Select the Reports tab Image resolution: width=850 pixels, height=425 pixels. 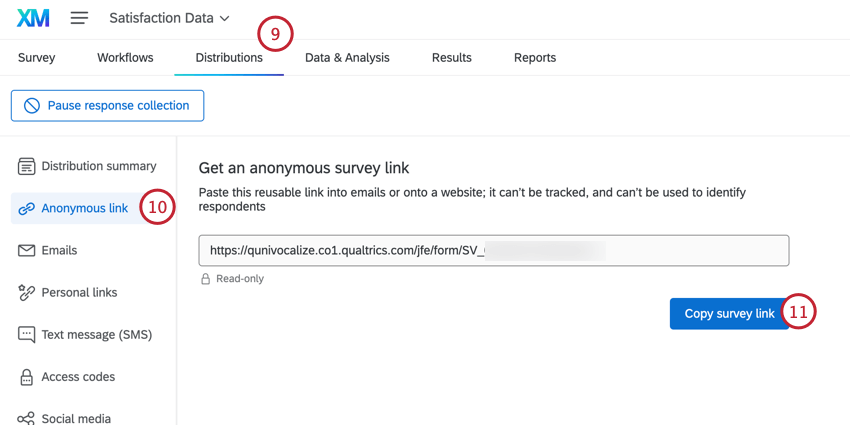point(535,58)
